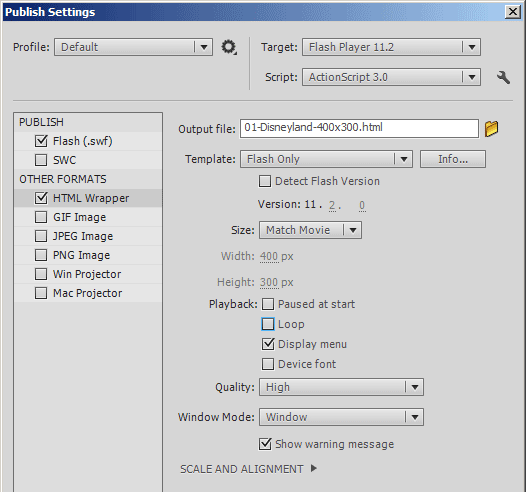Enable PNG Image format checkbox
The width and height of the screenshot is (526, 492).
click(41, 255)
